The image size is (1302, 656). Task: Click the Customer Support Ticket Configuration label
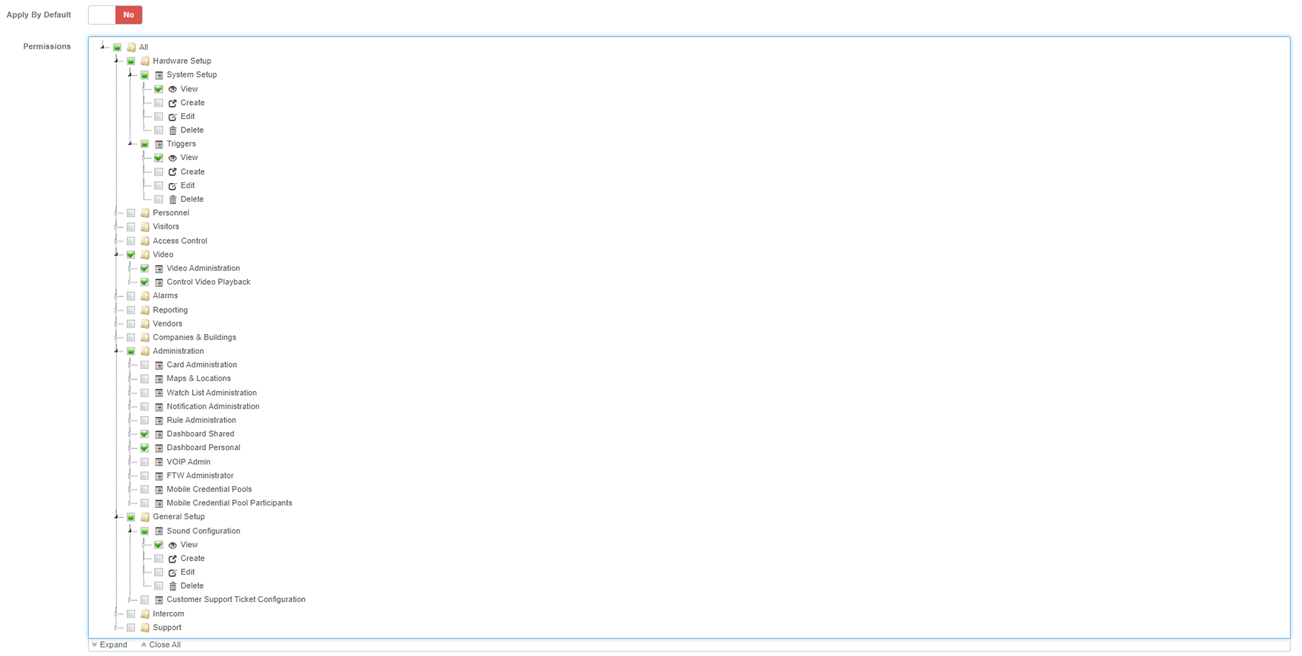(x=236, y=600)
